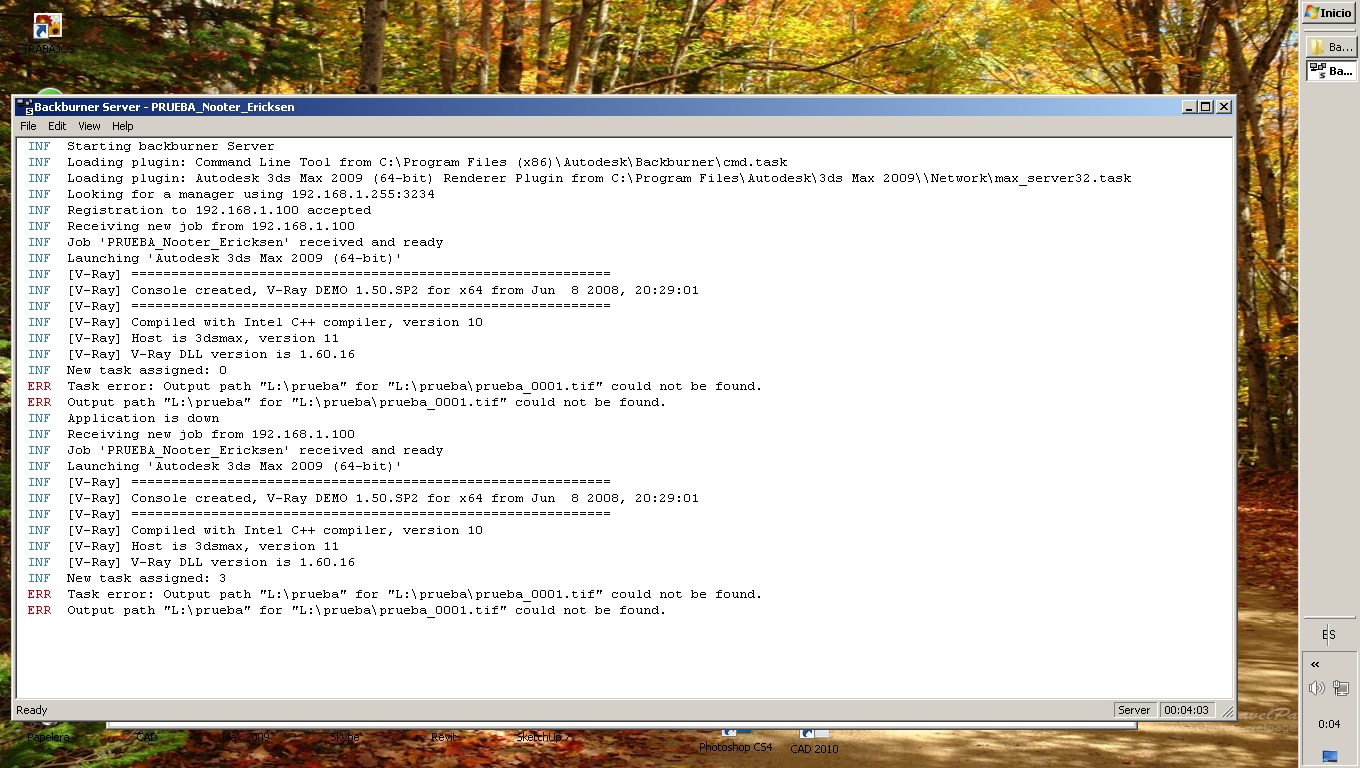This screenshot has width=1360, height=768.
Task: Click the "Loading plugin: Command Line Tool" log line
Action: click(427, 162)
